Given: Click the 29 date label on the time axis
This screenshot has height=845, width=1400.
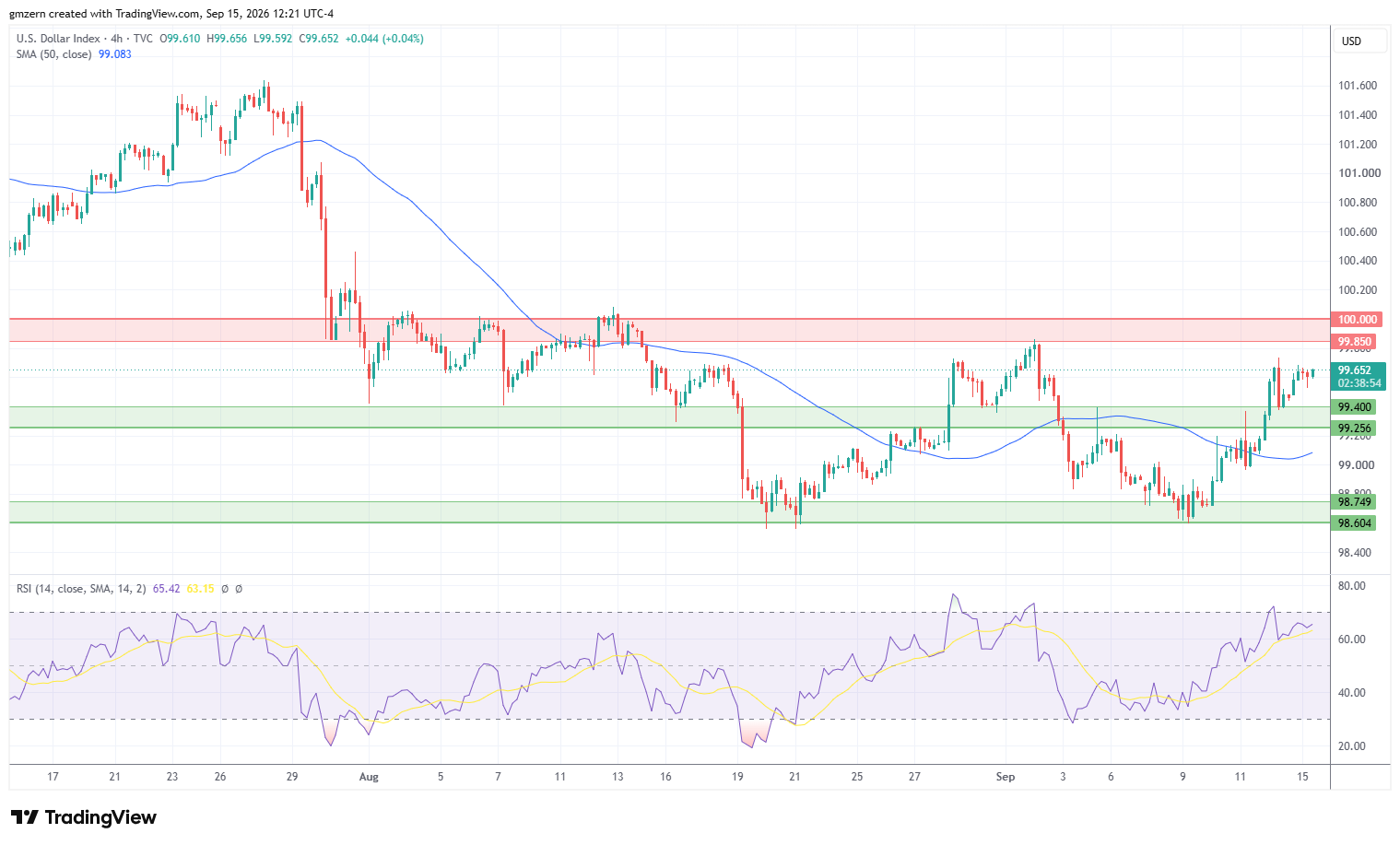Looking at the screenshot, I should tap(292, 777).
